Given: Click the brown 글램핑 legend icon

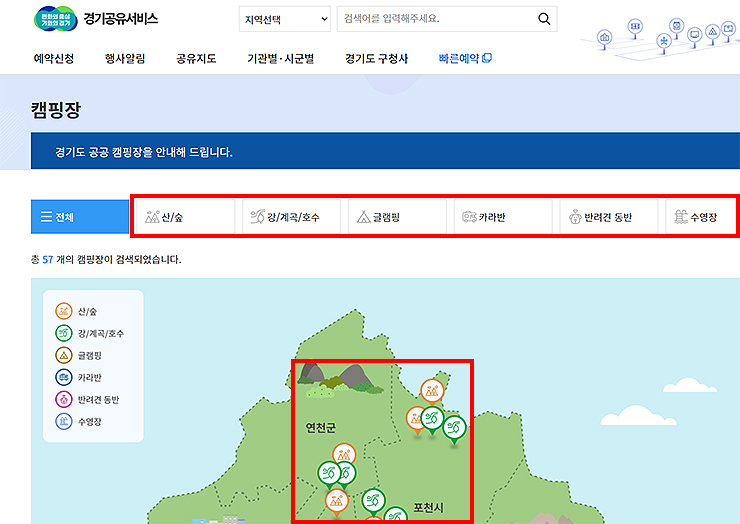Looking at the screenshot, I should click(x=64, y=355).
